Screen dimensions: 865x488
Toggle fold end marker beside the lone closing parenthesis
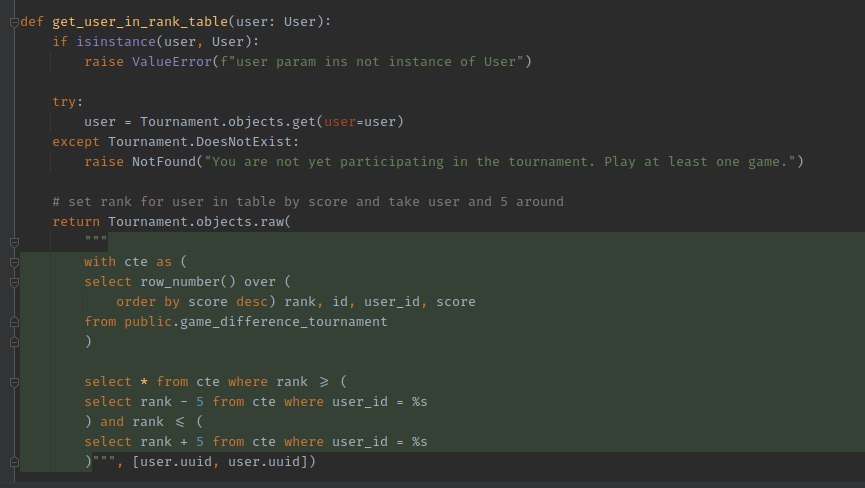14,342
